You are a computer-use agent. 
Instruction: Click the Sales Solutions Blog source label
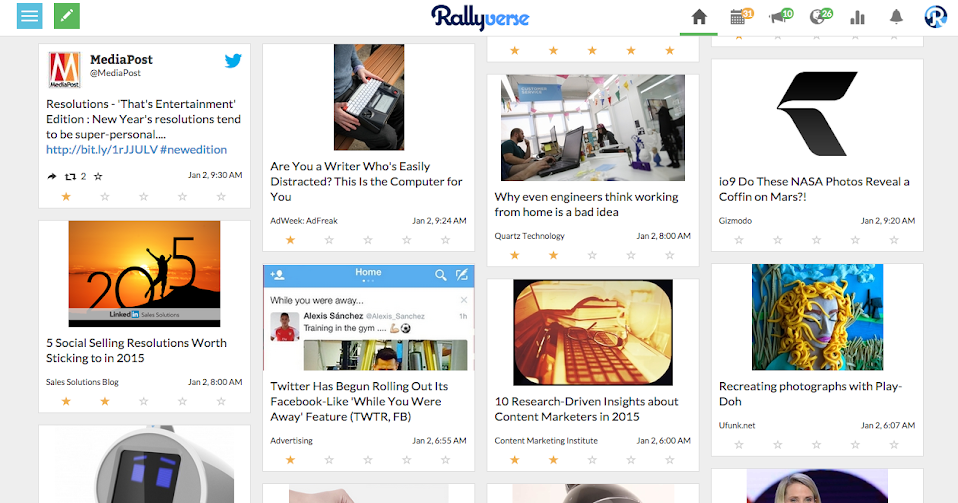82,382
